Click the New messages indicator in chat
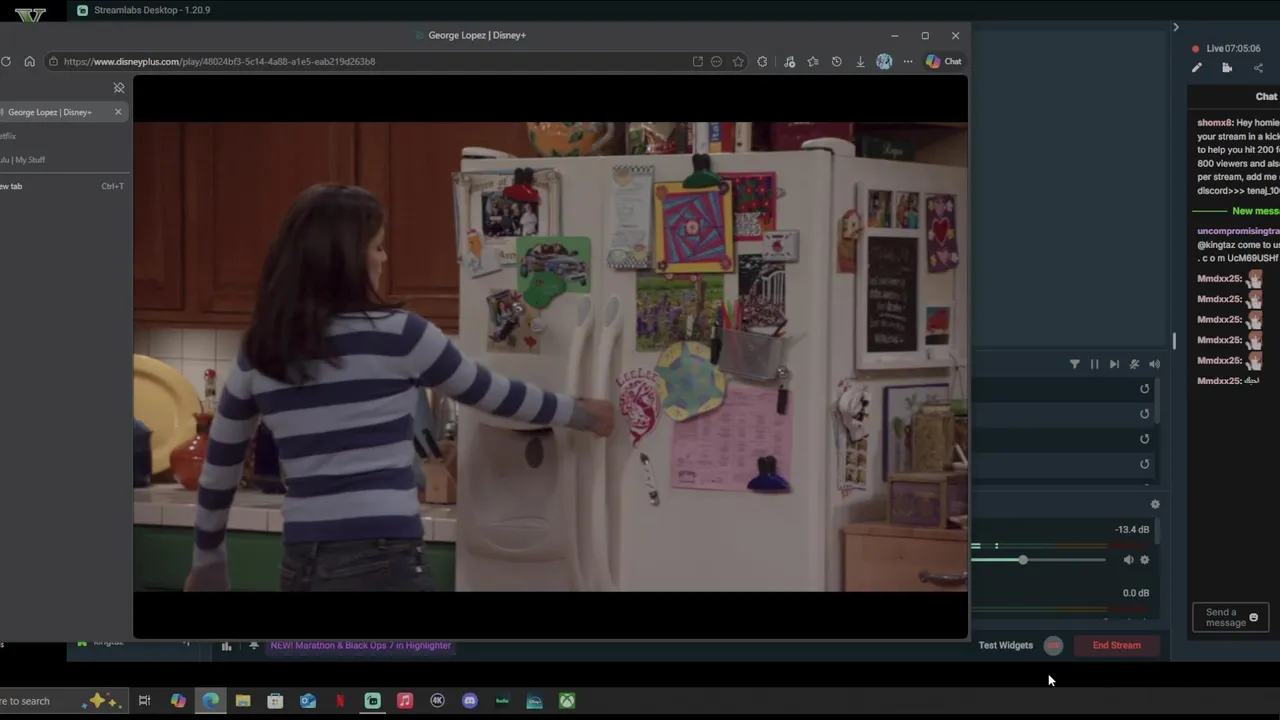1280x720 pixels. point(1255,211)
